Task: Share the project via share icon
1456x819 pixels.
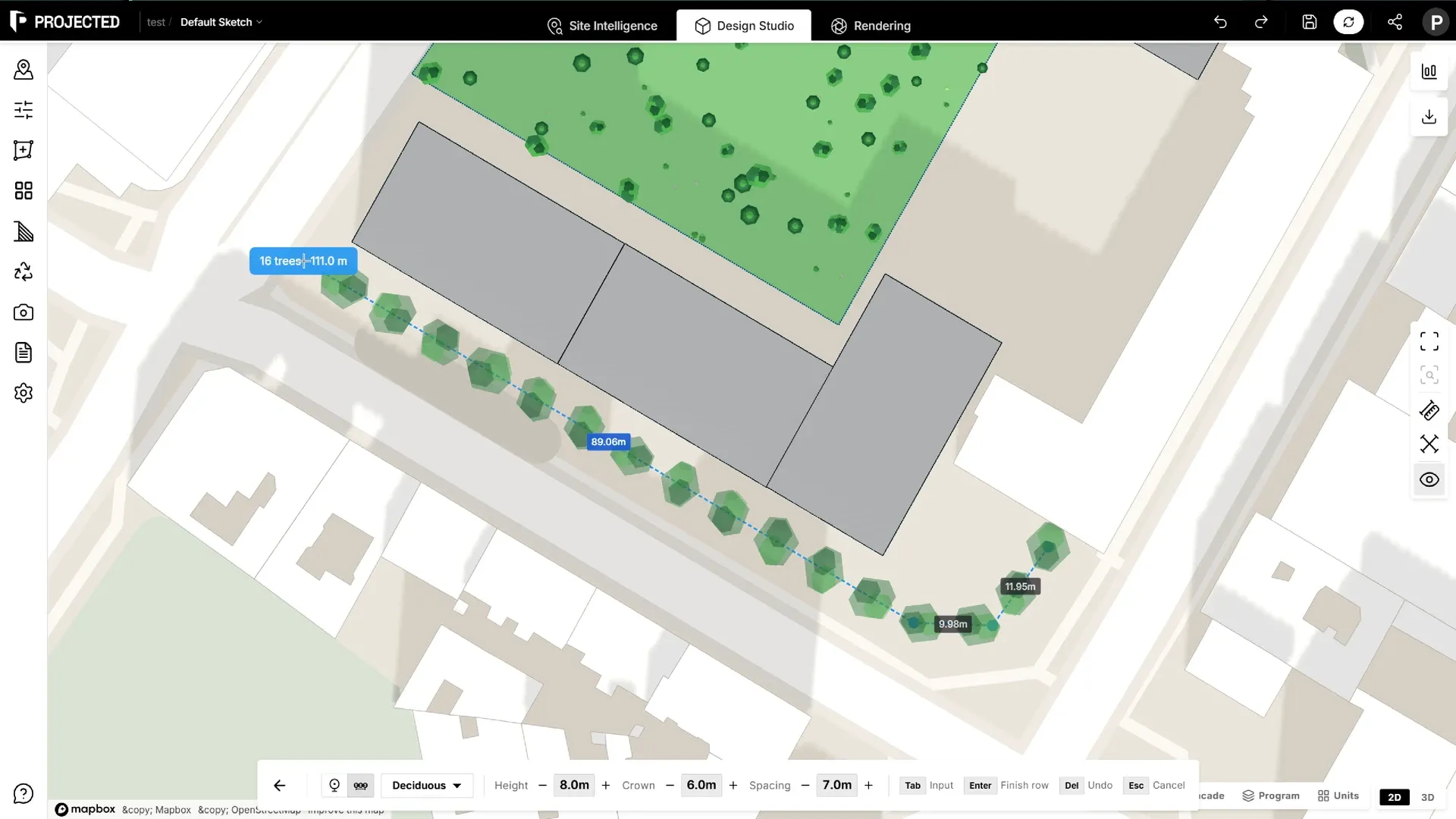Action: click(x=1395, y=22)
